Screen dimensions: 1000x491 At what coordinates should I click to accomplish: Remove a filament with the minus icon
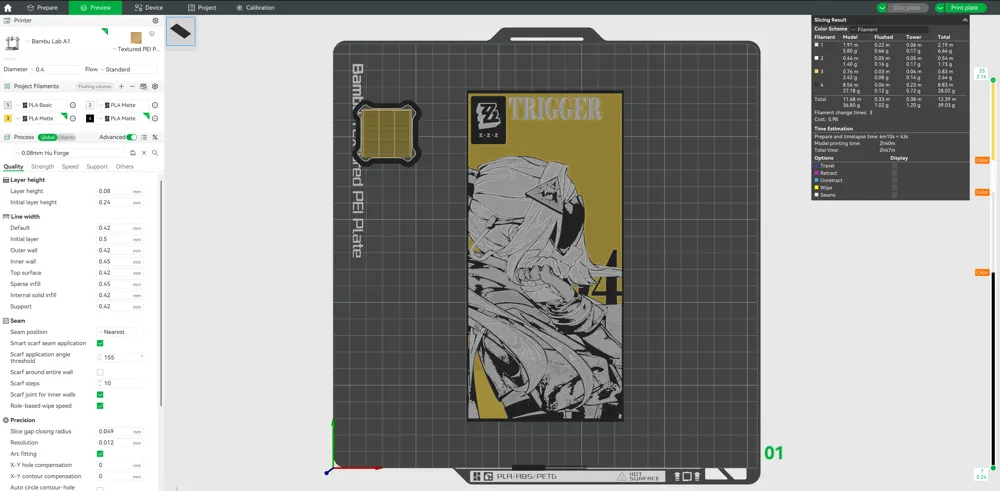pyautogui.click(x=132, y=86)
